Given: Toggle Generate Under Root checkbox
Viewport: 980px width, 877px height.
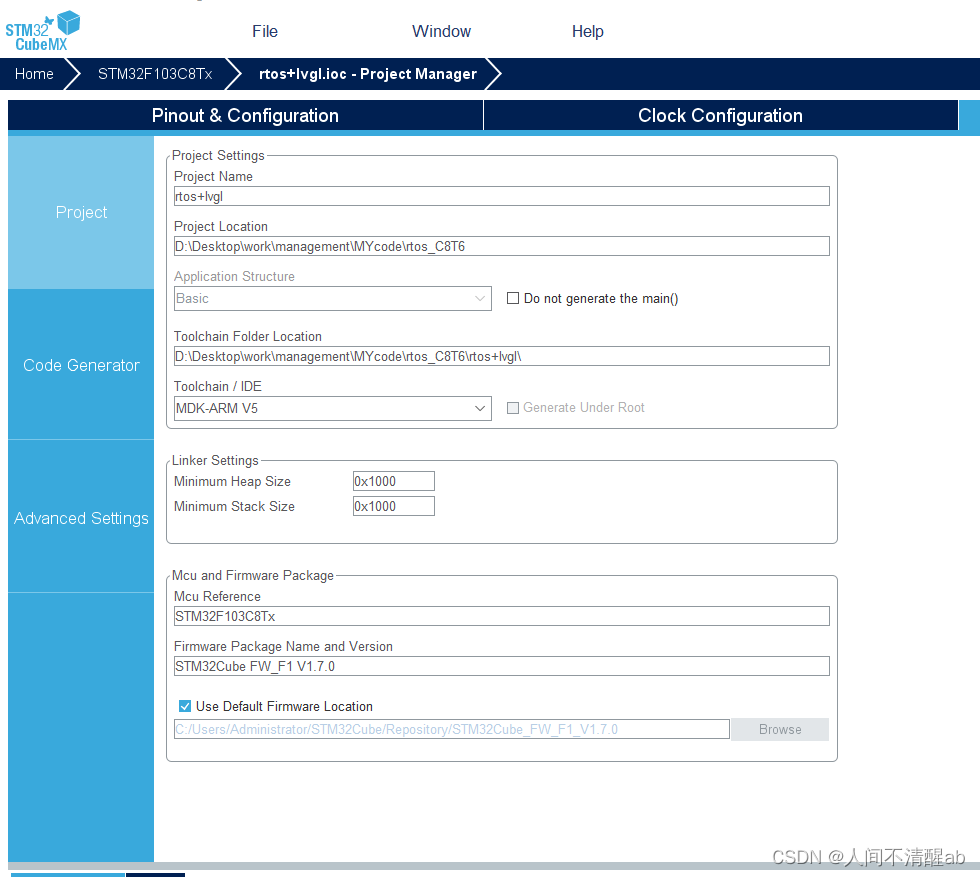Looking at the screenshot, I should [x=512, y=408].
